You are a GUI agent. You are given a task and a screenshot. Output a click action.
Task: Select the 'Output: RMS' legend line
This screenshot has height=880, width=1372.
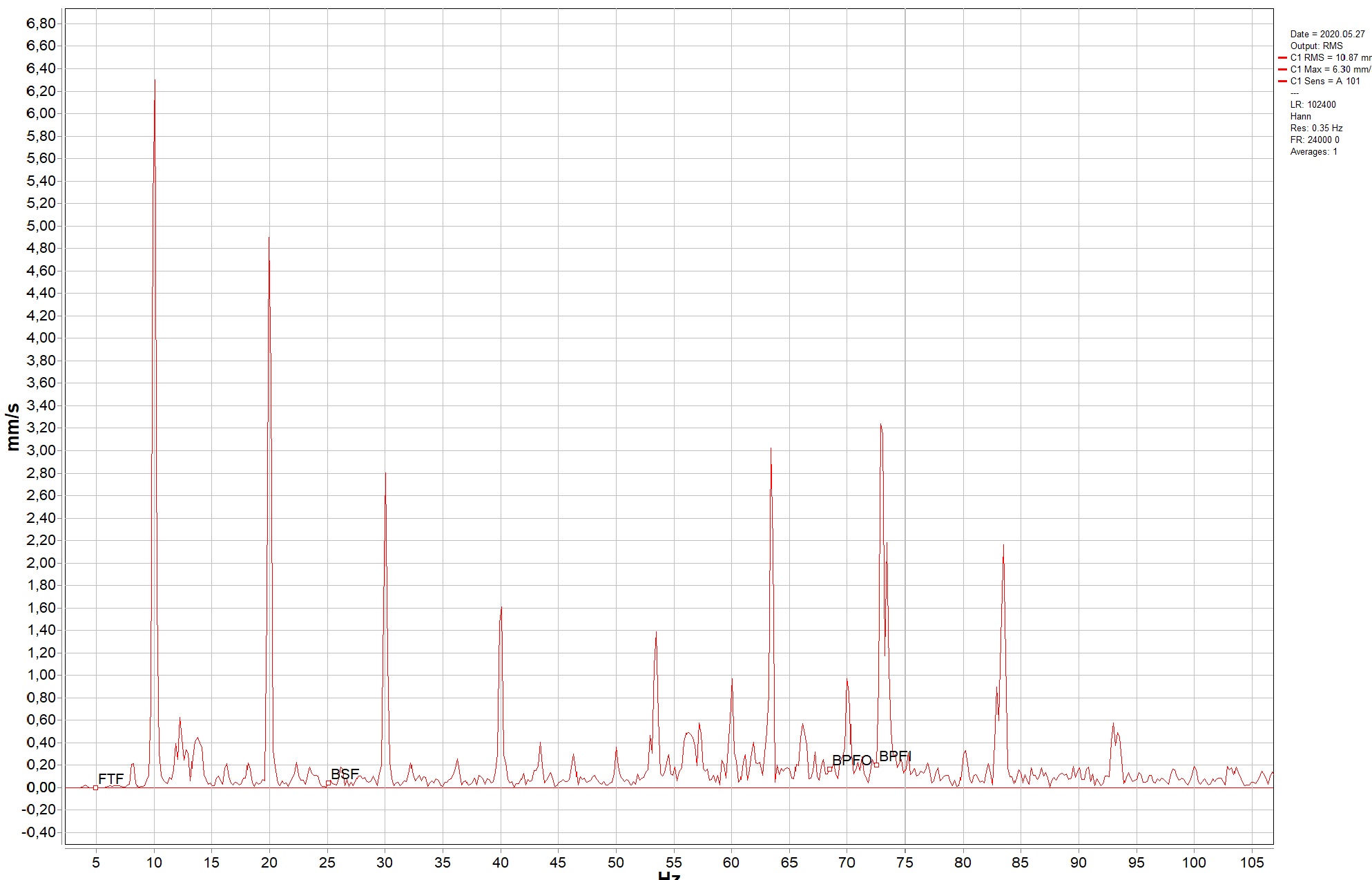coord(1316,46)
